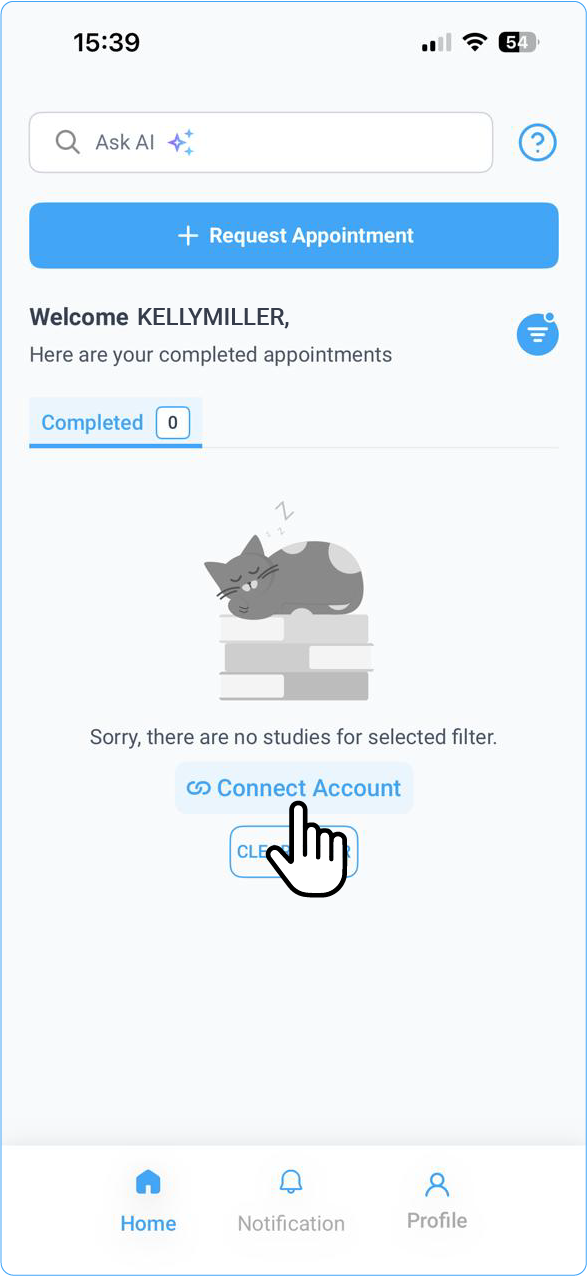This screenshot has height=1276, width=587.
Task: Open the Profile person icon
Action: click(x=436, y=1184)
